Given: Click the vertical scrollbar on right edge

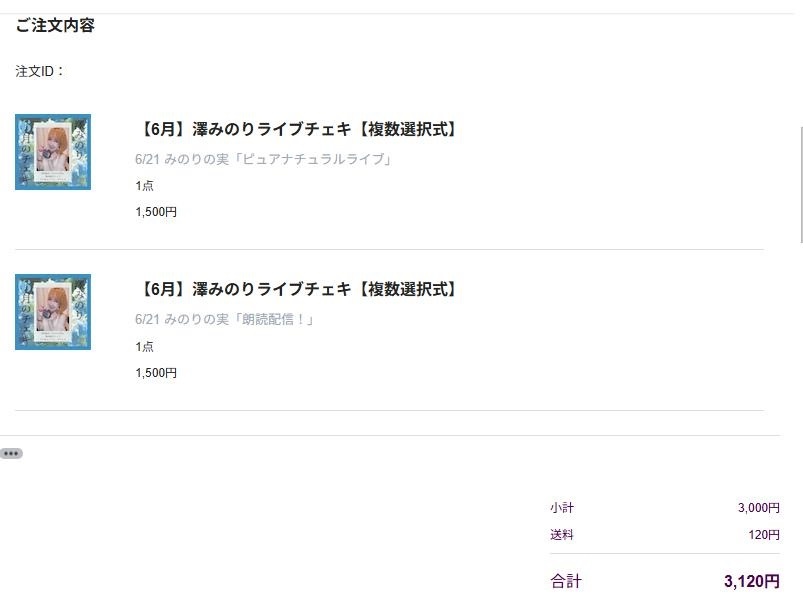Looking at the screenshot, I should pos(800,184).
